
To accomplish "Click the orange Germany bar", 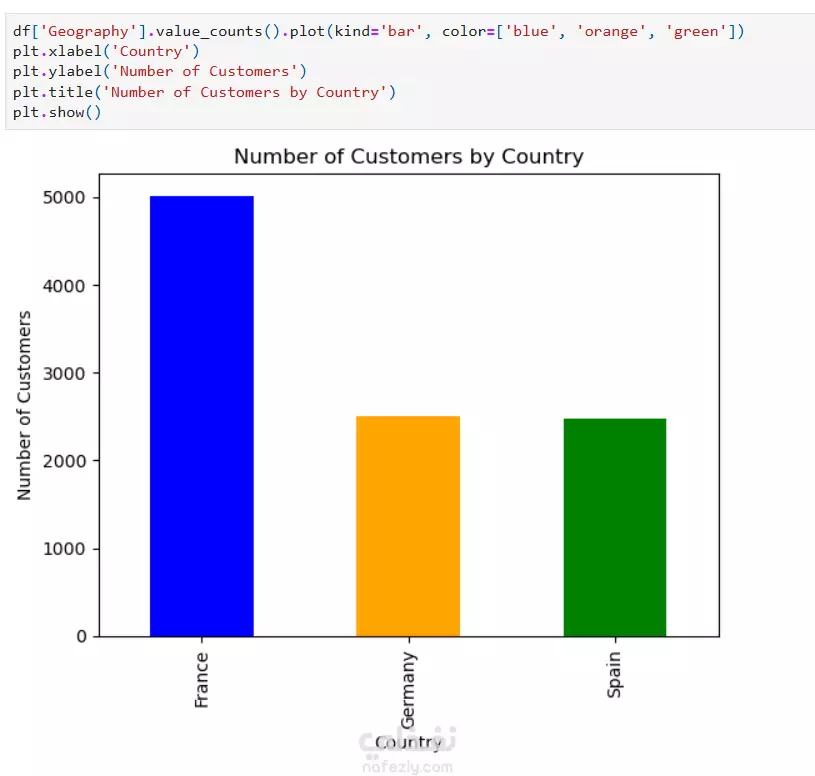I will 408,526.
